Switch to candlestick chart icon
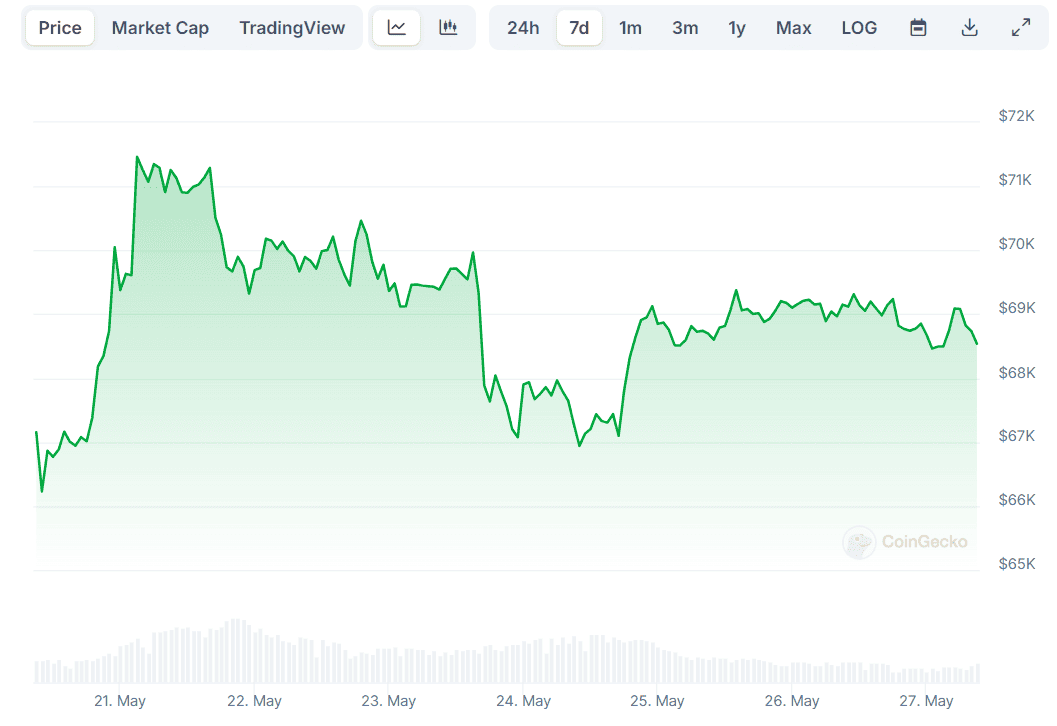 coord(448,28)
